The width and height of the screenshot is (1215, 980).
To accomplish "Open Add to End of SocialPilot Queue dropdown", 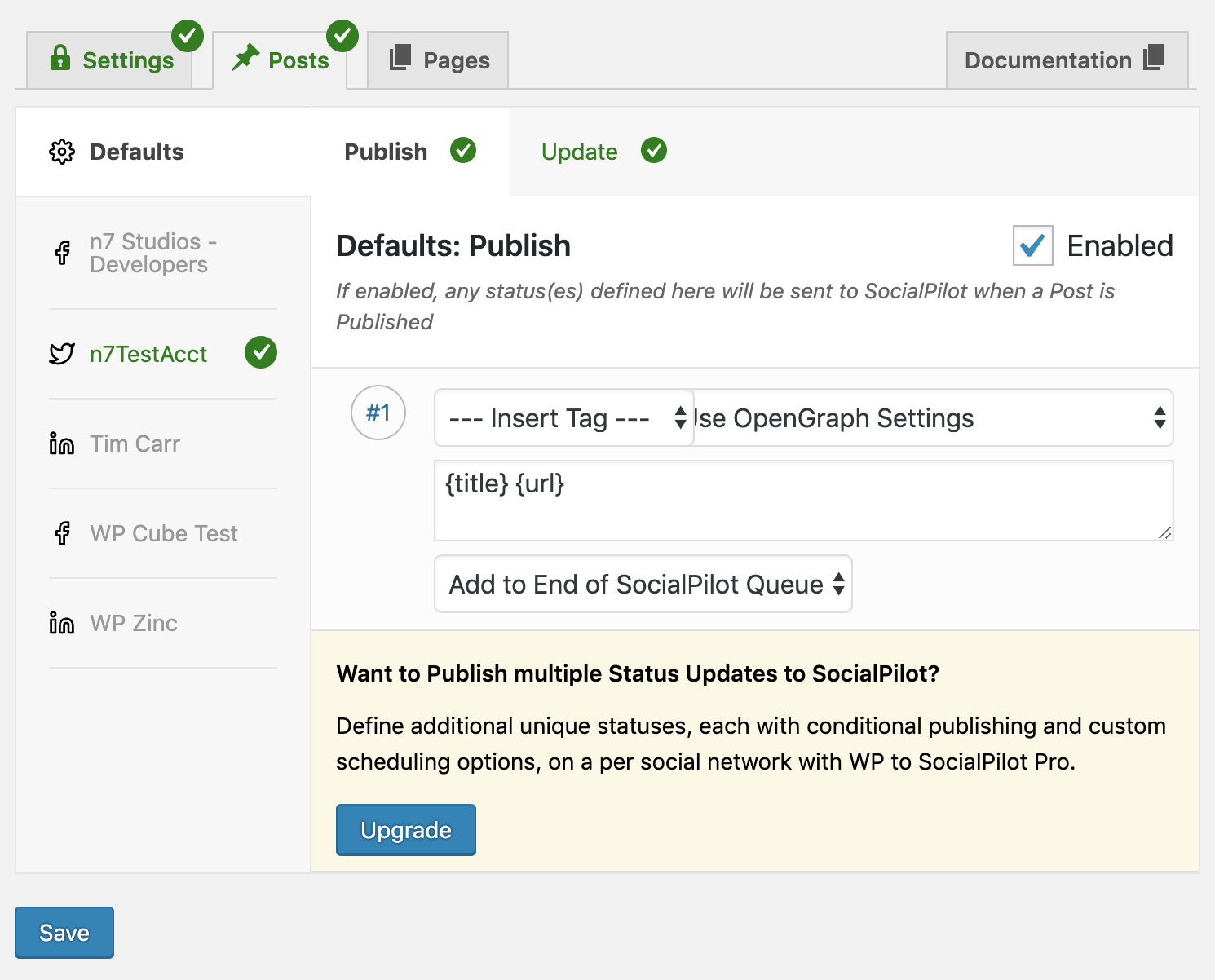I will click(x=643, y=584).
